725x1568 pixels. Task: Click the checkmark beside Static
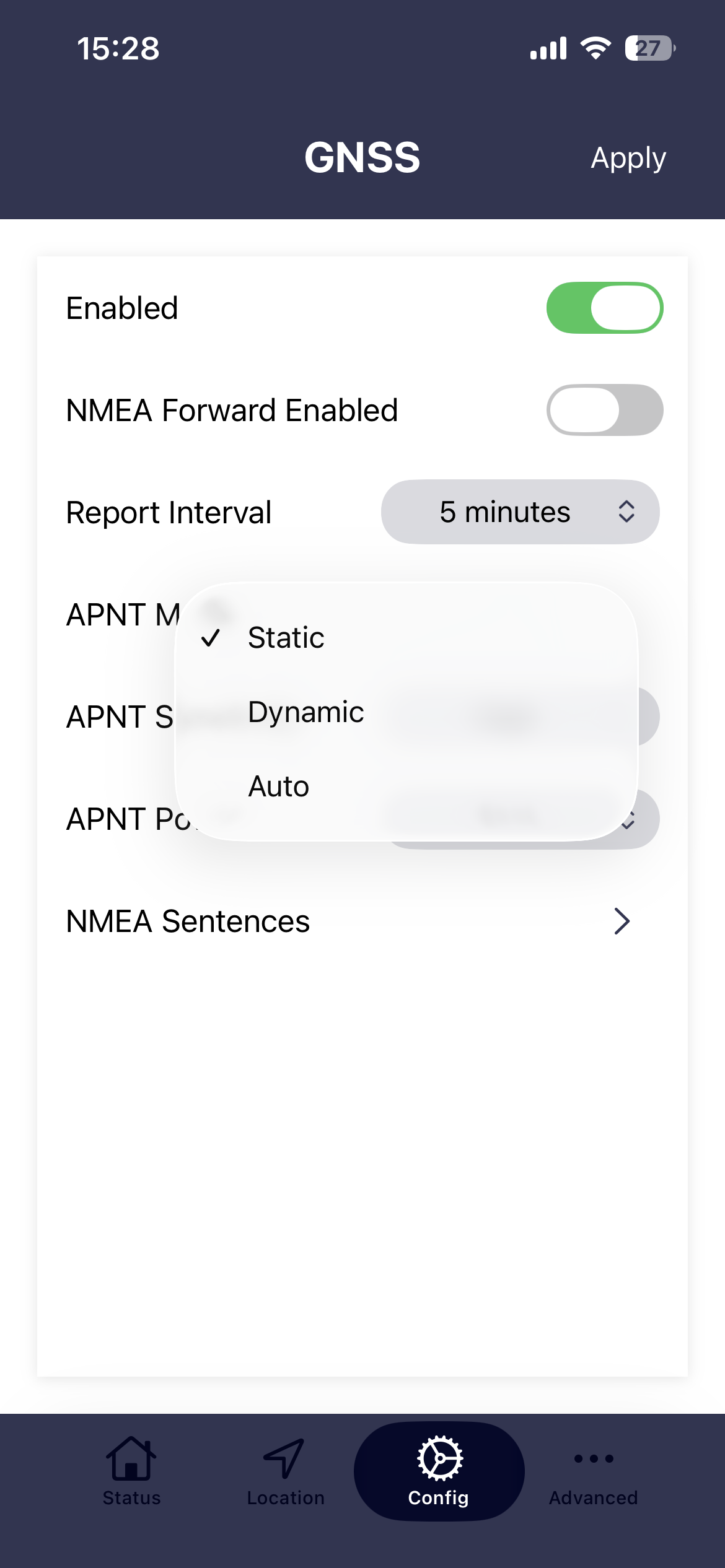(211, 637)
